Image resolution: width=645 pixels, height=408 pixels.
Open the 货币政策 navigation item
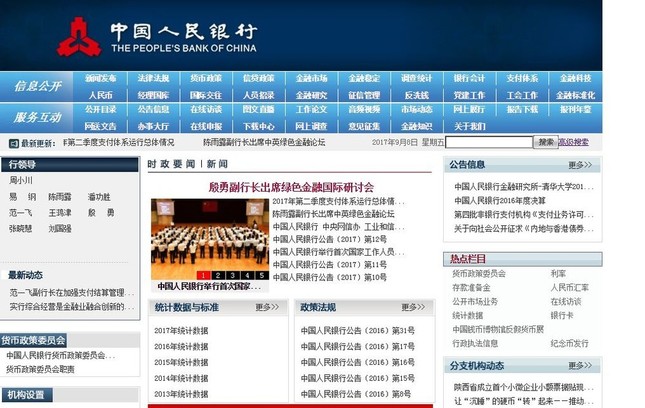(x=206, y=79)
